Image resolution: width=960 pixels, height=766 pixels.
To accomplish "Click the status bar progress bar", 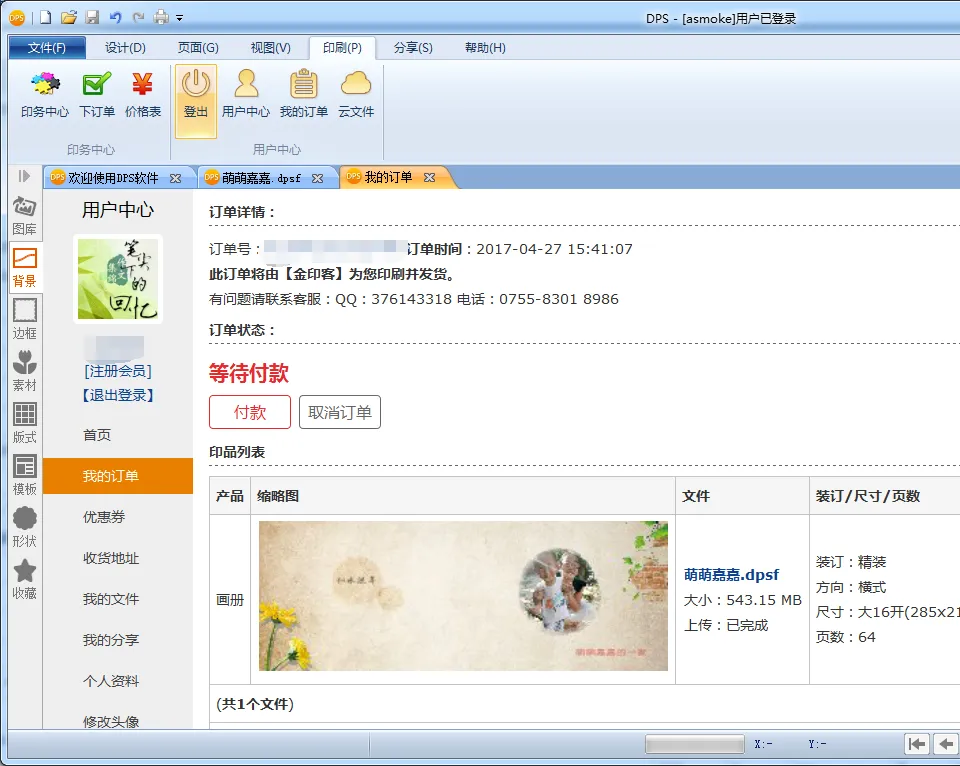I will [695, 744].
